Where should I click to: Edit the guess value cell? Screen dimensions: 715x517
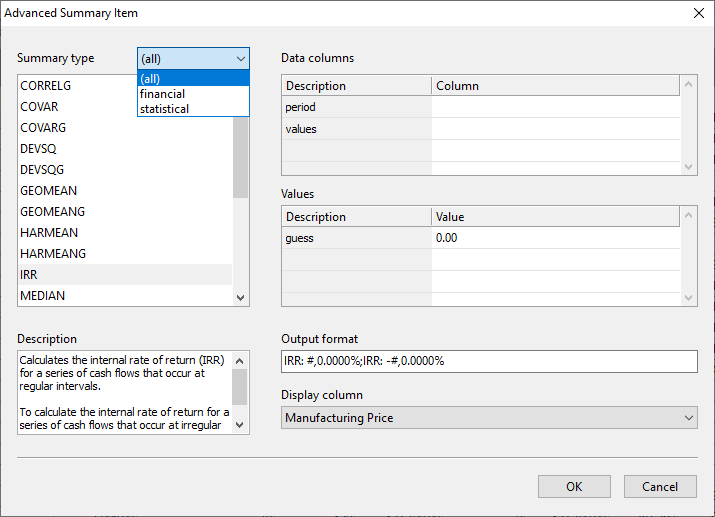[x=555, y=238]
